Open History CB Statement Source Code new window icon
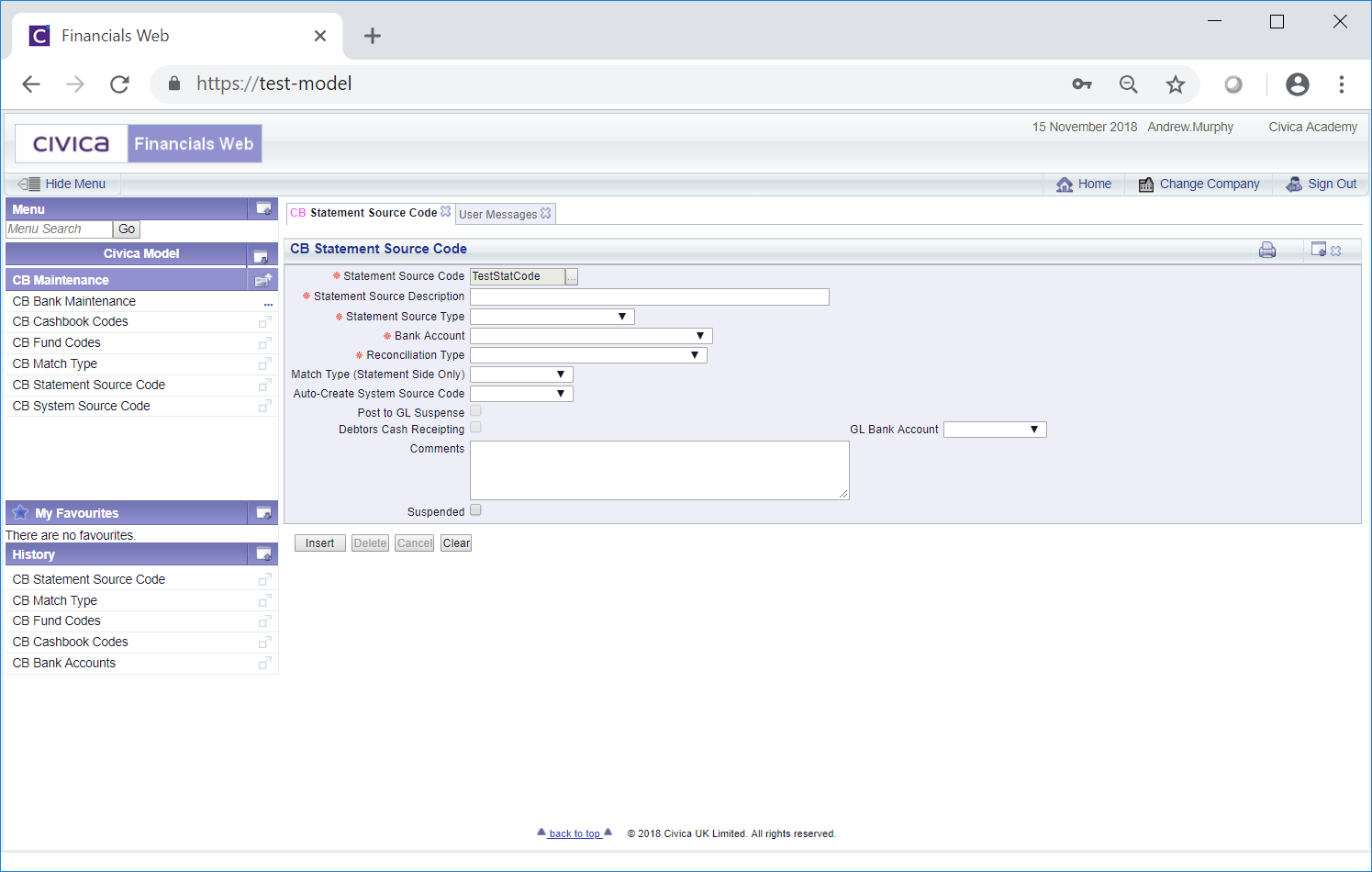The image size is (1372, 872). pyautogui.click(x=265, y=580)
